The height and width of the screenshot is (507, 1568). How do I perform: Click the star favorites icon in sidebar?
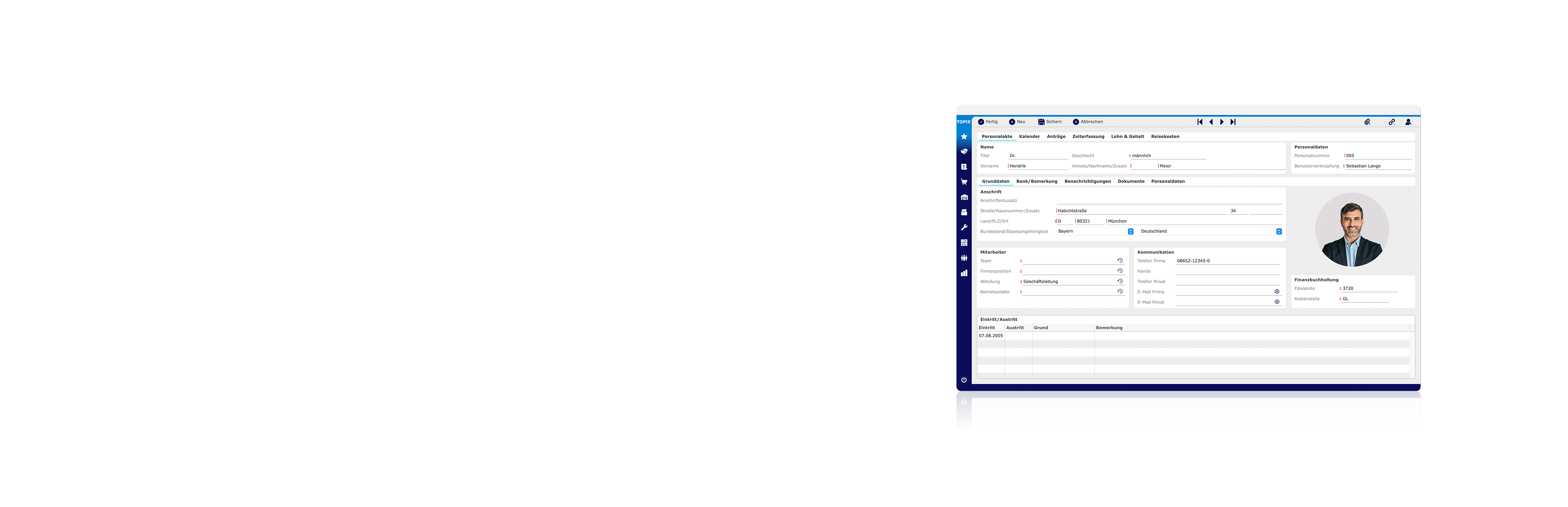(x=964, y=136)
